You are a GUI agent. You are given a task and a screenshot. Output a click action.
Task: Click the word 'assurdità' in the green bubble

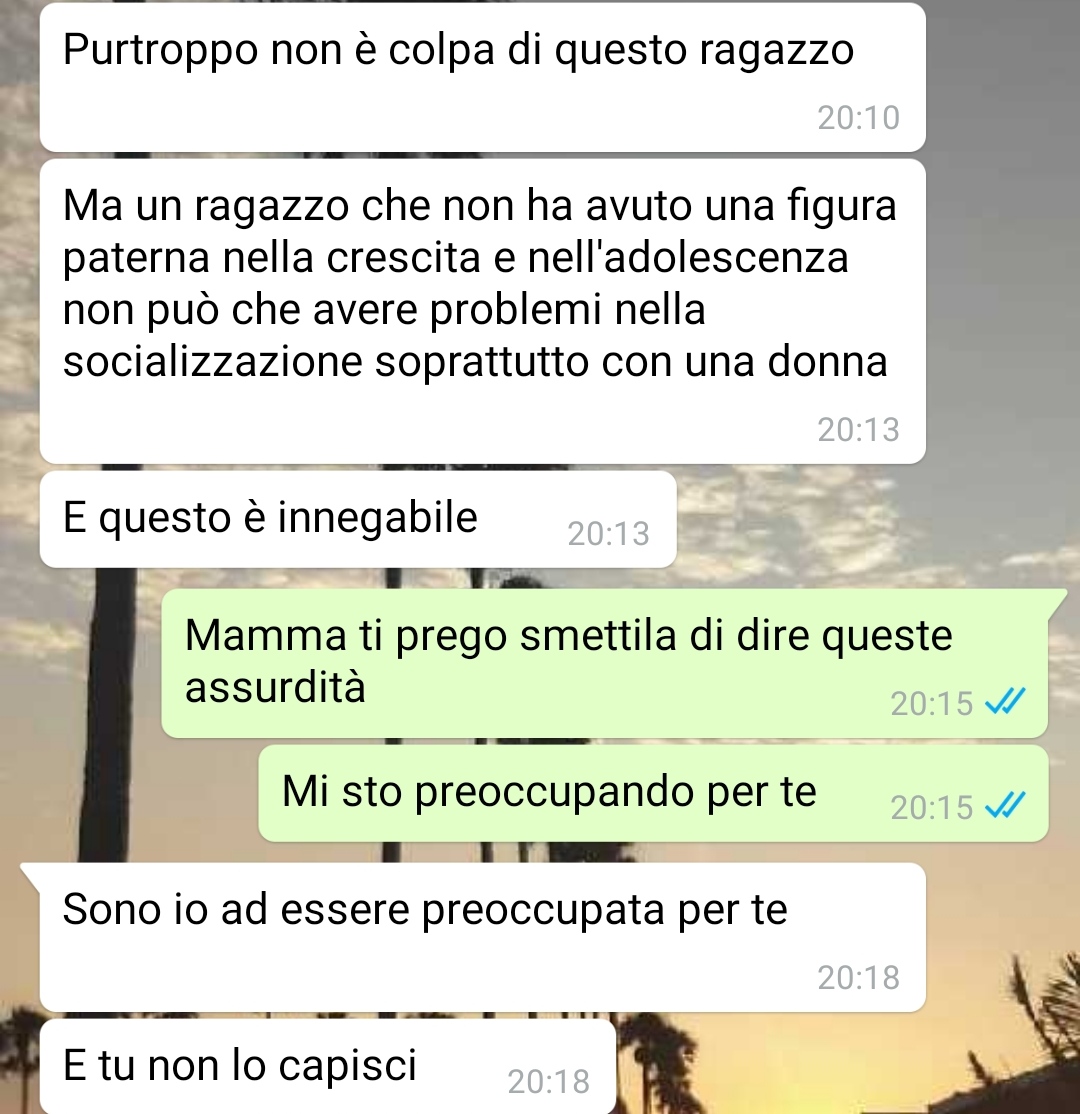point(275,687)
